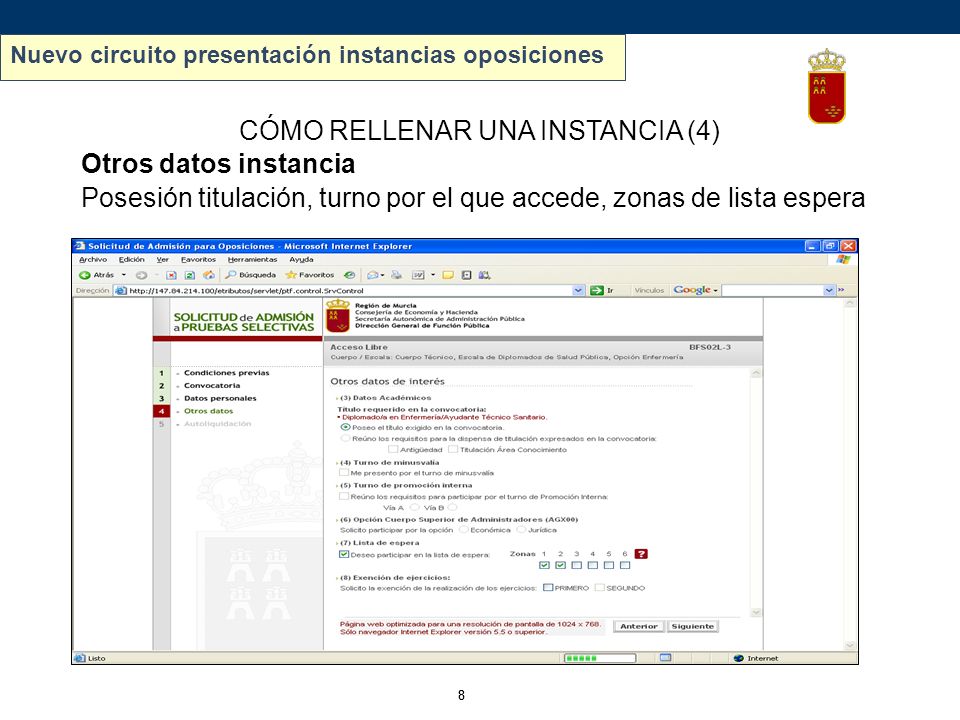Open the Google logo dropdown arrow
The image size is (960, 720).
point(715,290)
